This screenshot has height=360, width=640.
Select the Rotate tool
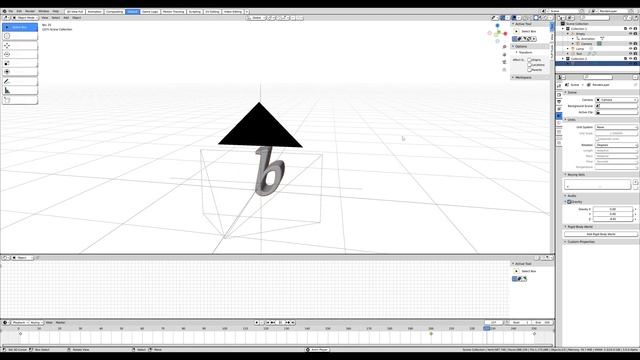coord(20,54)
